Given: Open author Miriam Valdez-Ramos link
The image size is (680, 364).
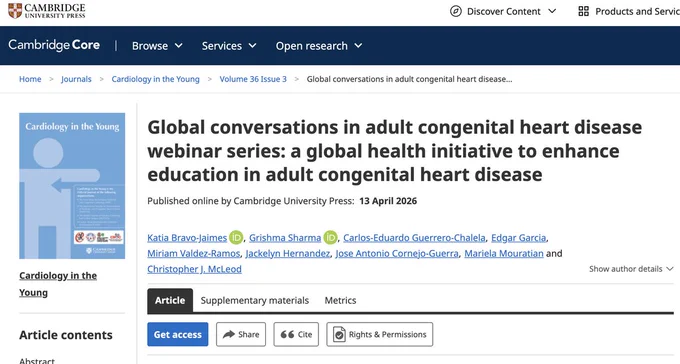Looking at the screenshot, I should pyautogui.click(x=193, y=253).
